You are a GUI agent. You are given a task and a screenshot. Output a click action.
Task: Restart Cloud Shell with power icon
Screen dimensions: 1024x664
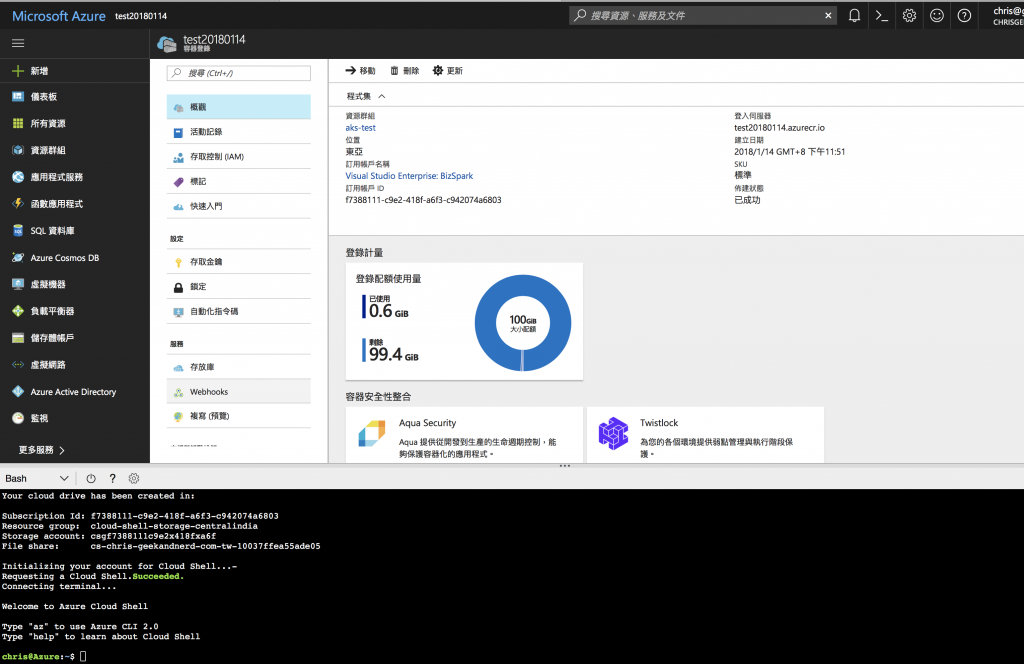point(91,479)
